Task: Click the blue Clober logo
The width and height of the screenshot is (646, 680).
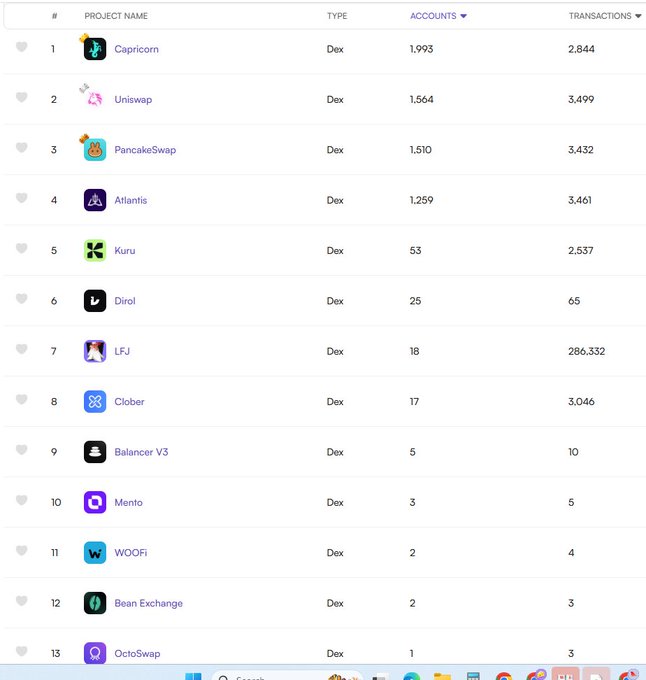Action: (x=95, y=401)
